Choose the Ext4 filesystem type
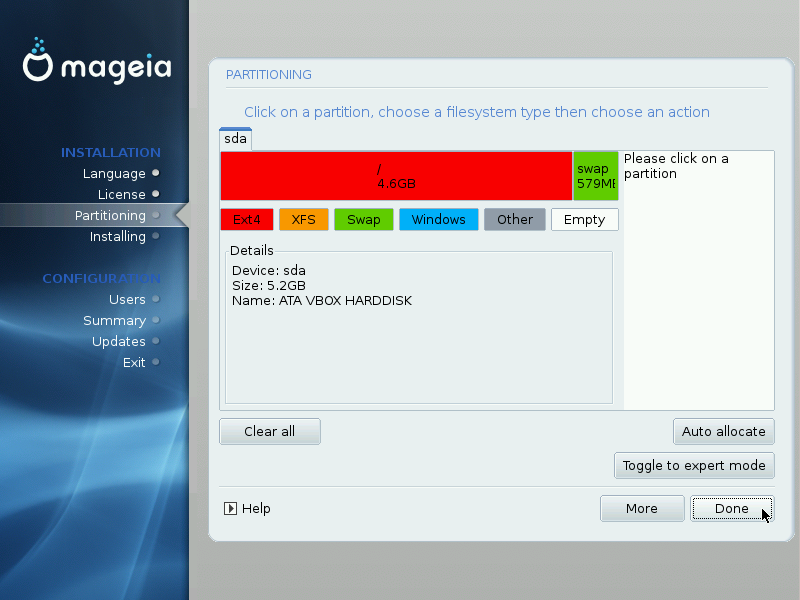This screenshot has height=600, width=800. point(247,219)
